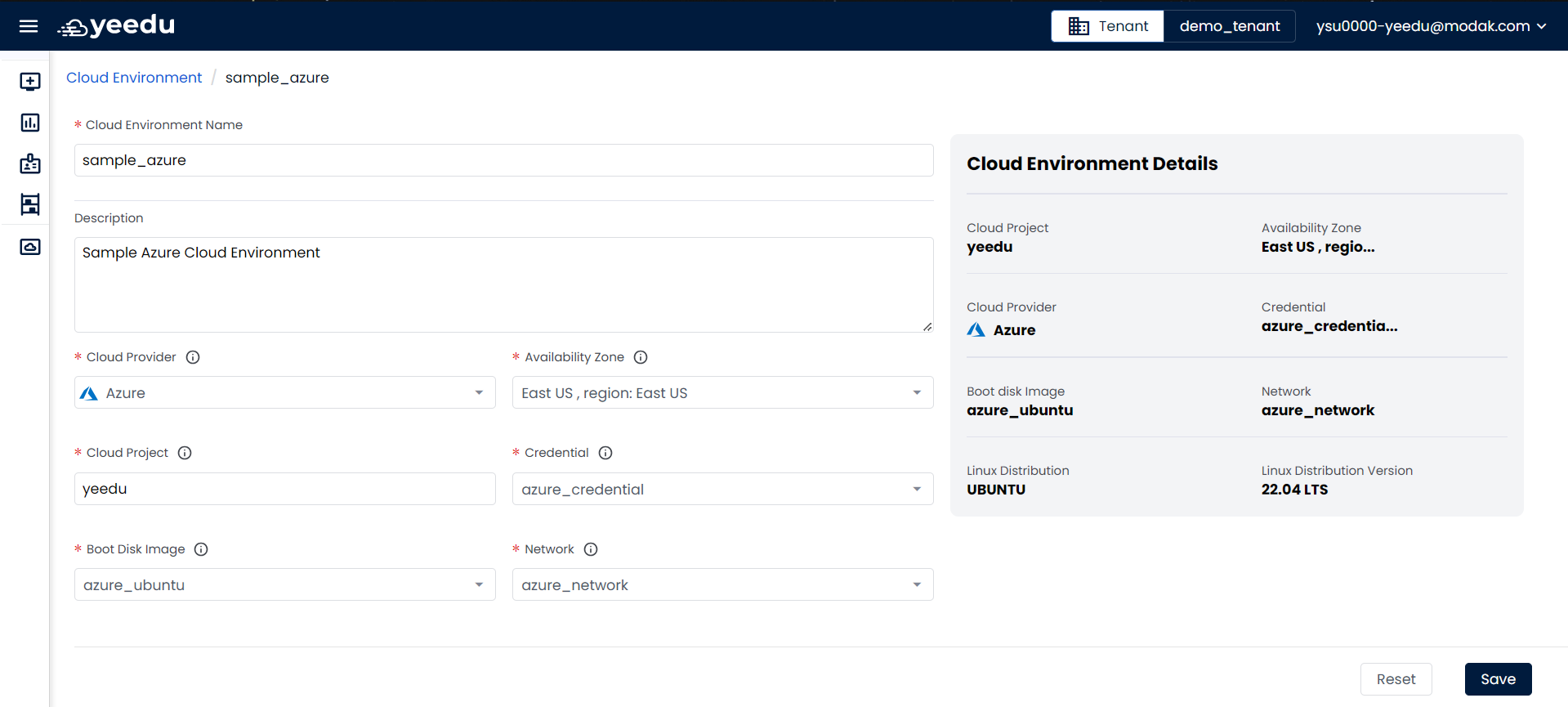Show Credential info tooltip icon
This screenshot has height=707, width=1568.
605,453
